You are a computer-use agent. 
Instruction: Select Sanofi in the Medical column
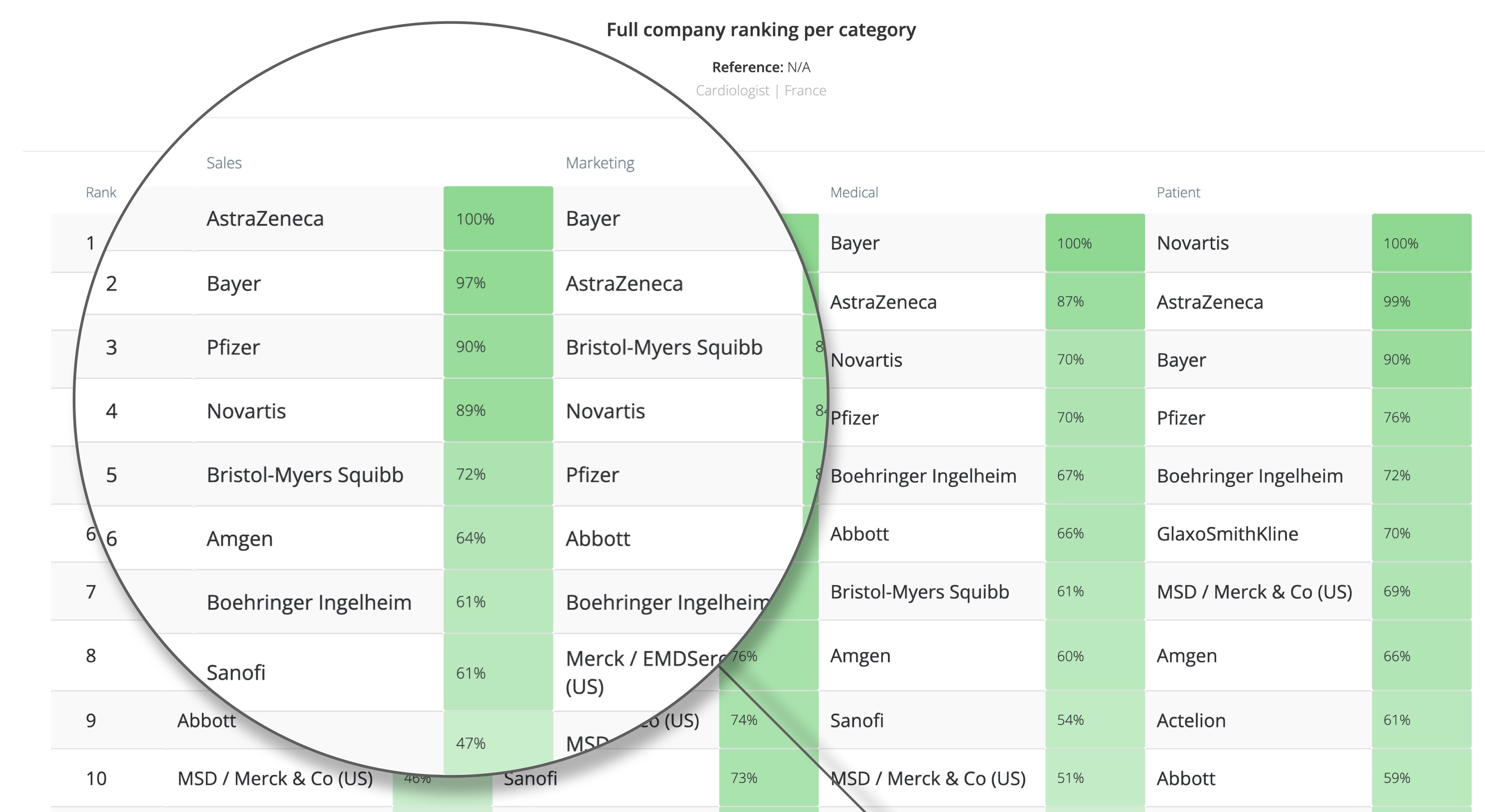pyautogui.click(x=857, y=720)
